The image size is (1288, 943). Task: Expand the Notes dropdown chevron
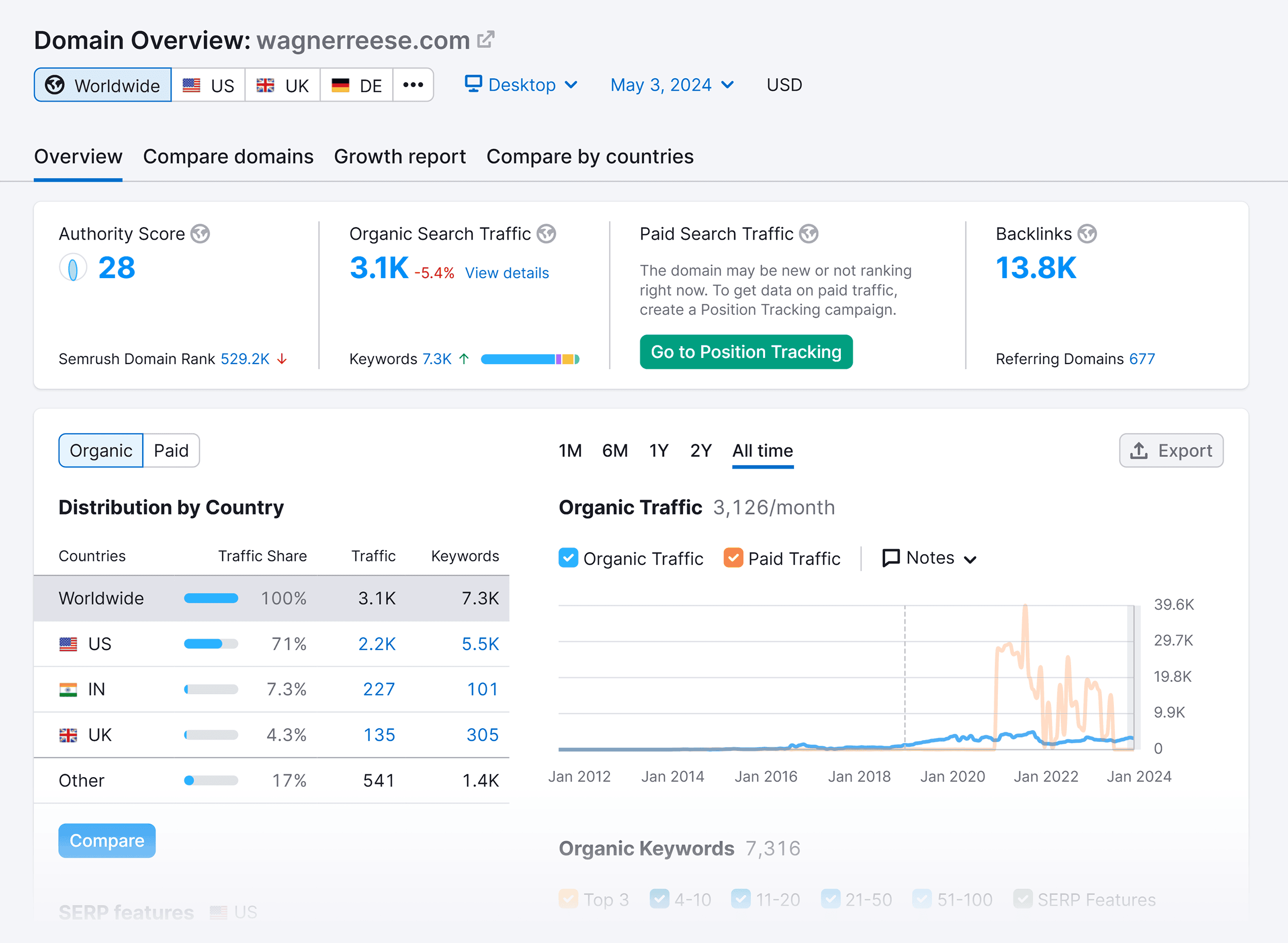[972, 559]
